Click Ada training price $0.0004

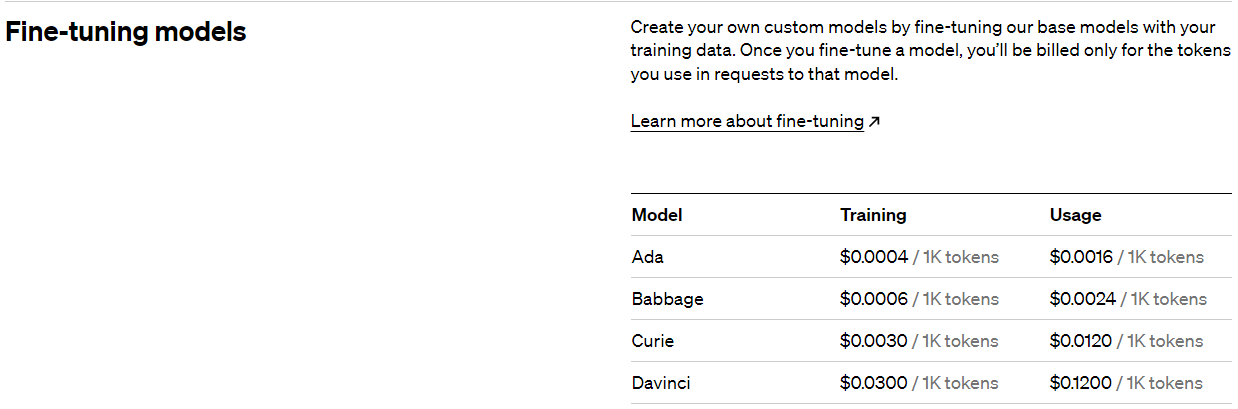pyautogui.click(x=874, y=257)
